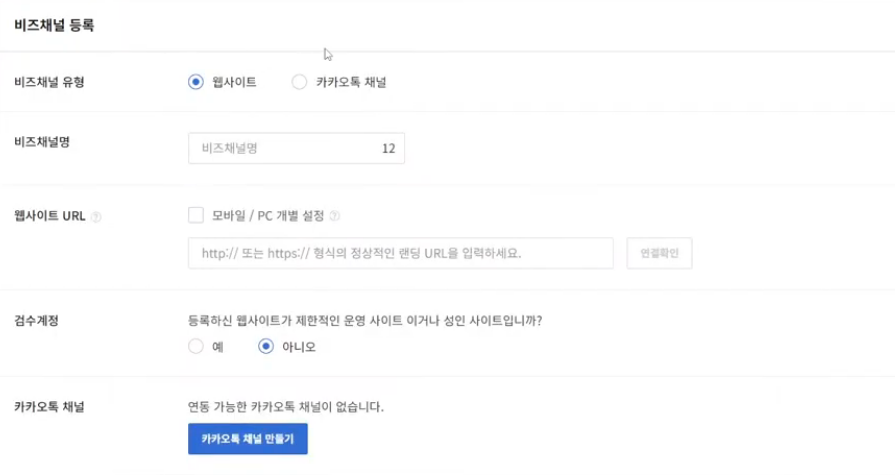Click the 비즈채널 유형 row label
This screenshot has height=475, width=895.
[x=49, y=82]
